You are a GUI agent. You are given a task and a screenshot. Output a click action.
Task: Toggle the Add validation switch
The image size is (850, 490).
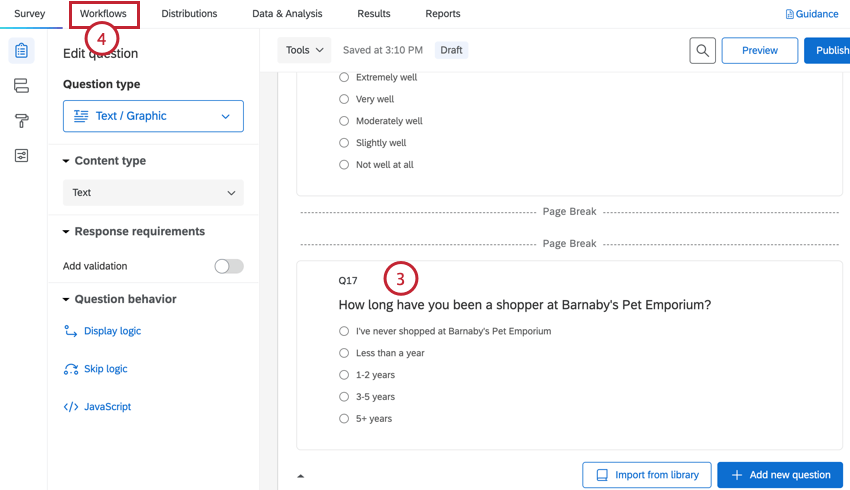229,266
